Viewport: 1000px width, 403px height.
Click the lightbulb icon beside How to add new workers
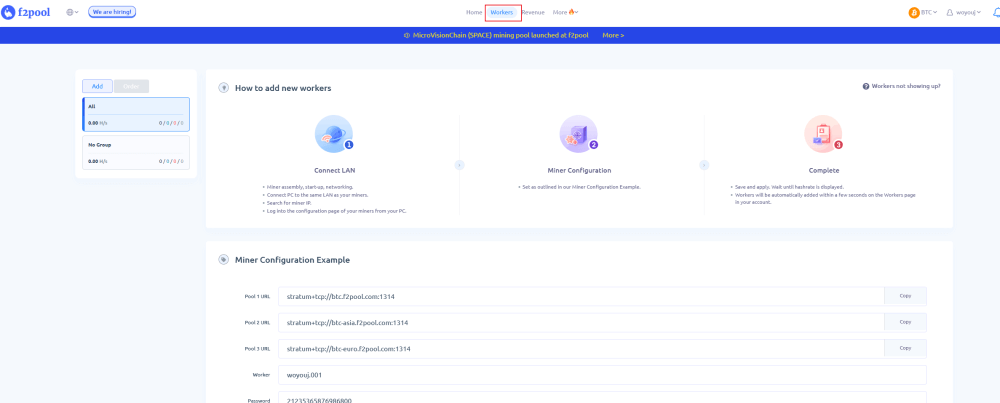tap(223, 88)
